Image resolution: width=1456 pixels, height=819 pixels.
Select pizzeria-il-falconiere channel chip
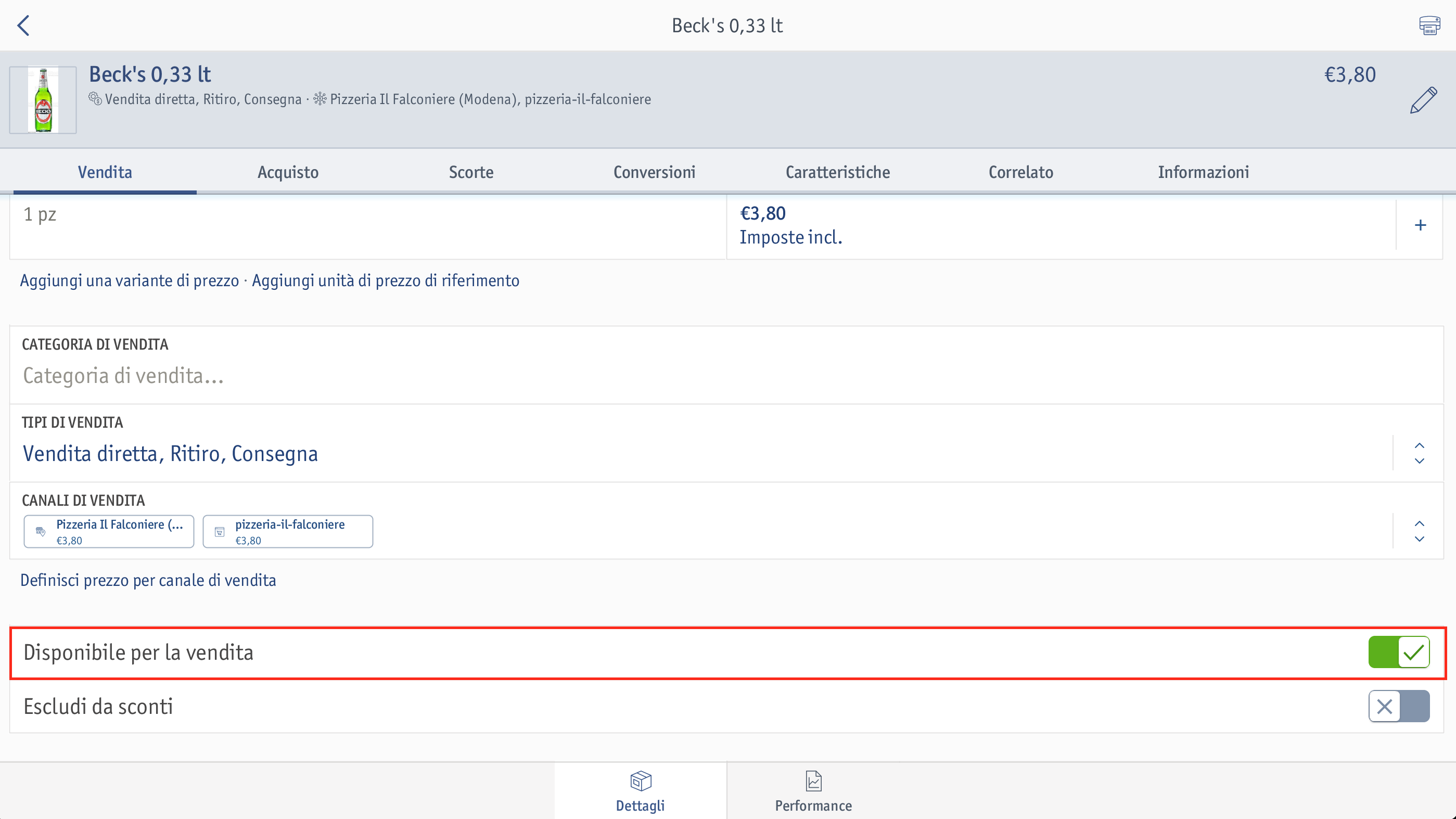(x=288, y=531)
